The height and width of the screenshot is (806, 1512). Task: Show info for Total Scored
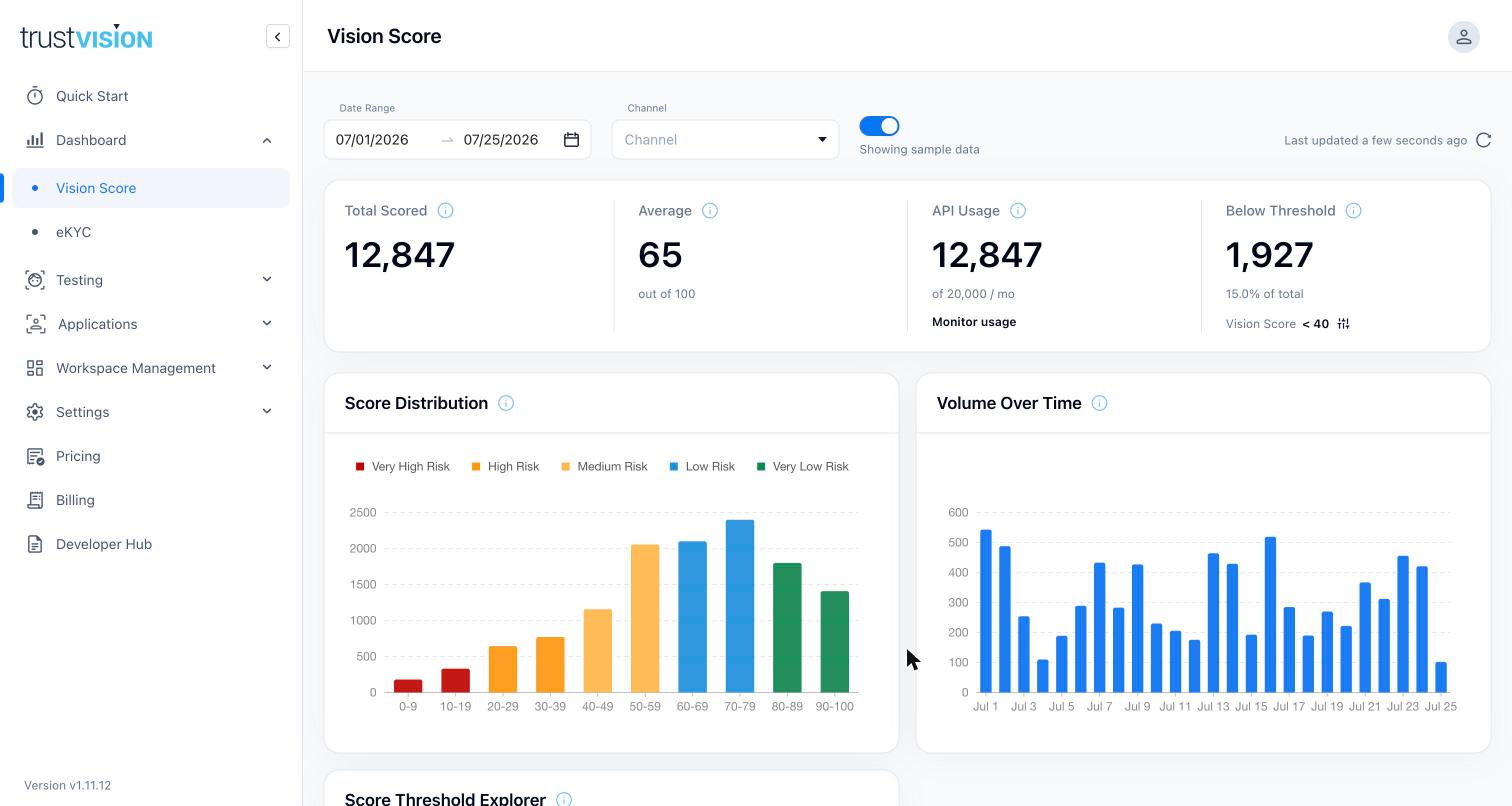446,211
